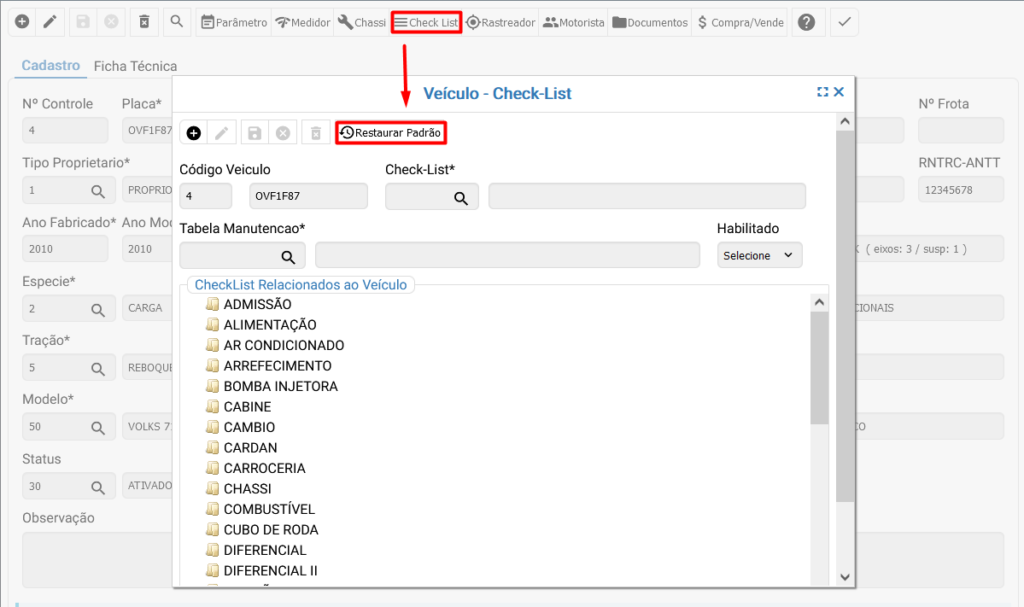Click the magnifier search icon in main toolbar

(x=176, y=22)
